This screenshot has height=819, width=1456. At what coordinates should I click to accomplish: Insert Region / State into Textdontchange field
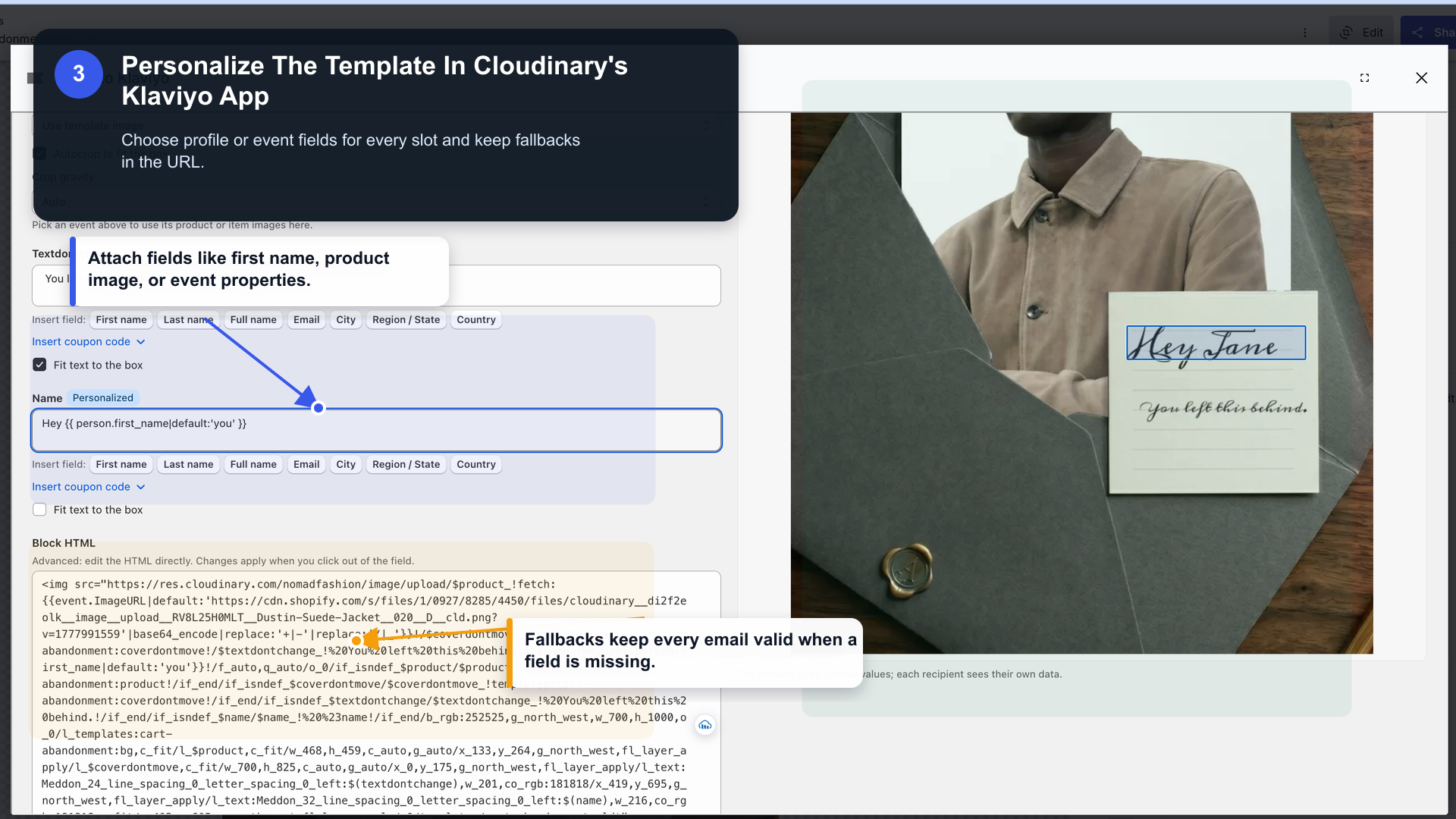[x=406, y=320]
